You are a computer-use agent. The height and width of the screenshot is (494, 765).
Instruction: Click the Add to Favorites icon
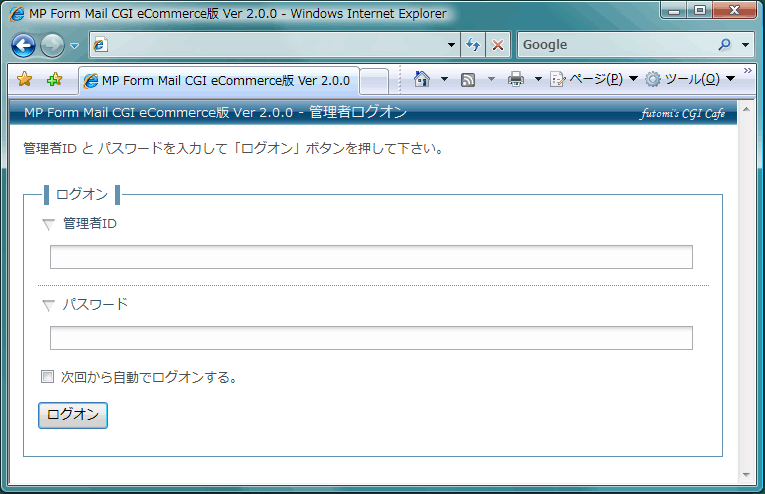pos(54,79)
